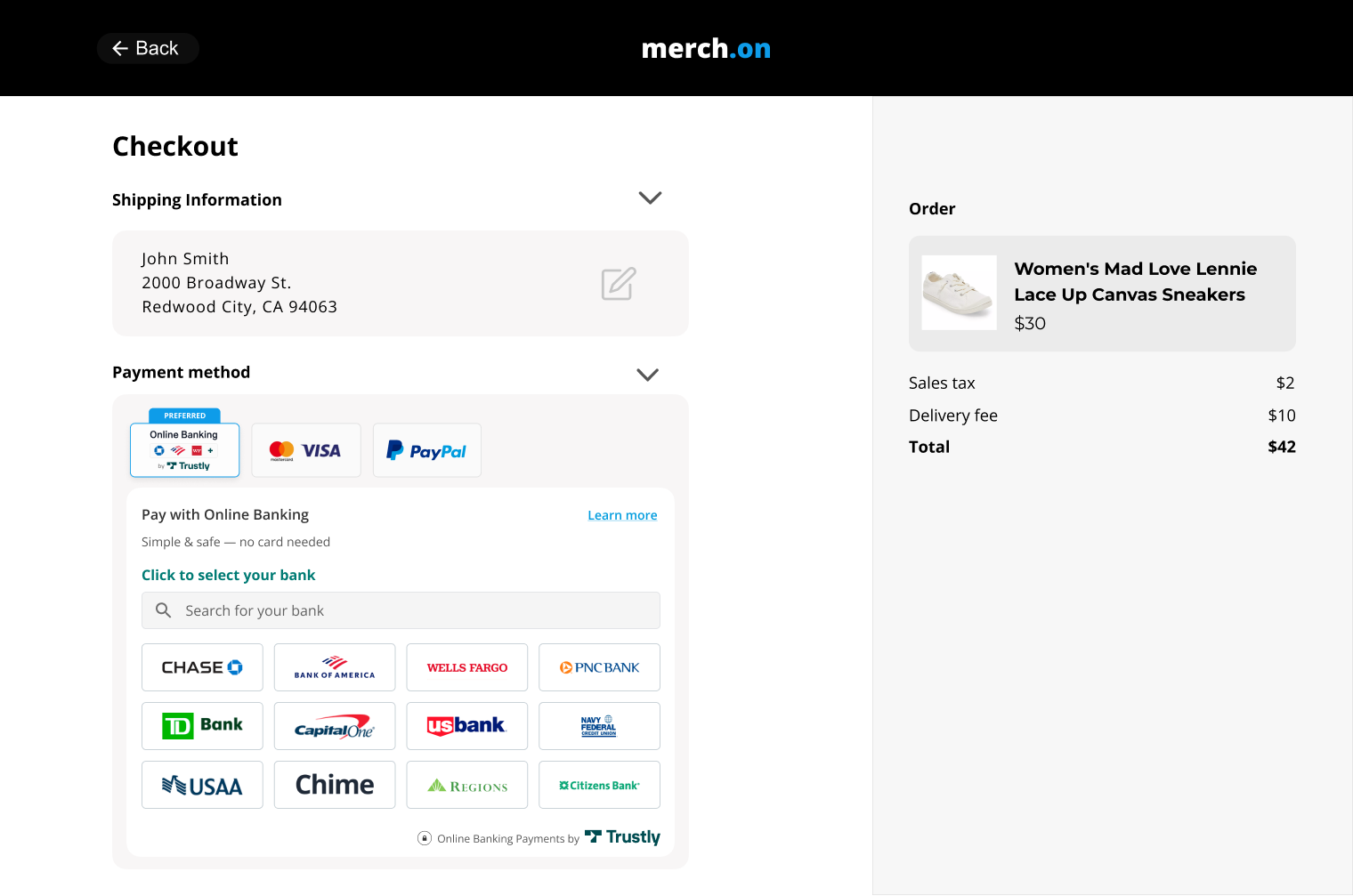Click the search magnifier icon
This screenshot has width=1353, height=896.
click(163, 610)
